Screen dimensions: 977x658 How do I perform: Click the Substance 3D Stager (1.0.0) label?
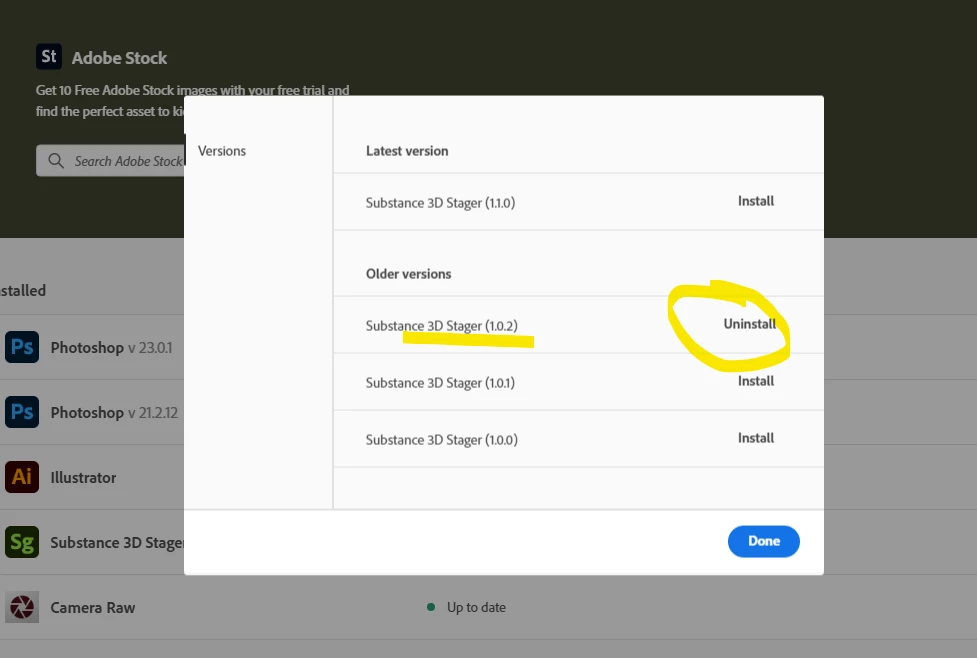click(x=441, y=440)
